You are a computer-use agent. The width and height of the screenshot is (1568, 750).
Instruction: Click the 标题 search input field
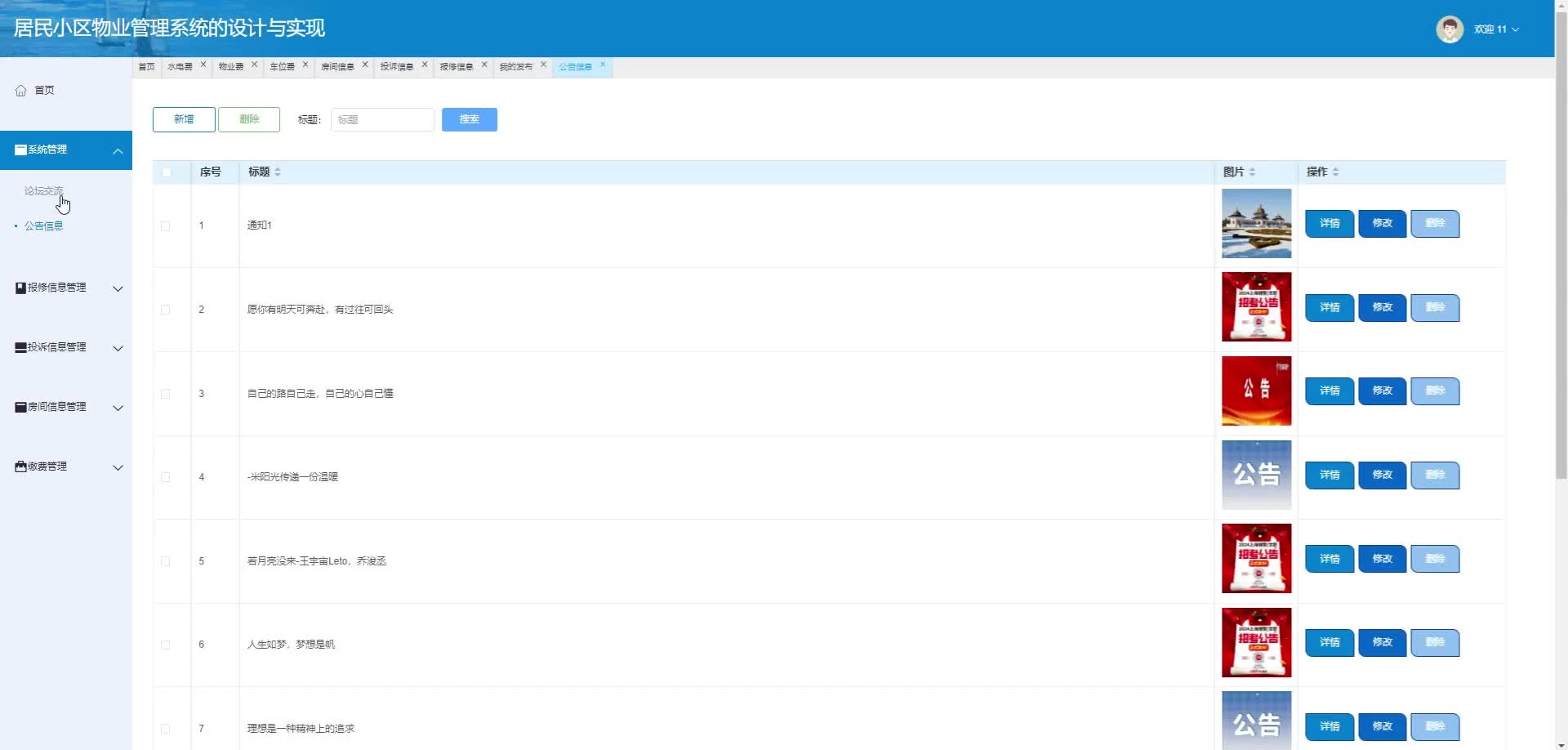(x=382, y=119)
